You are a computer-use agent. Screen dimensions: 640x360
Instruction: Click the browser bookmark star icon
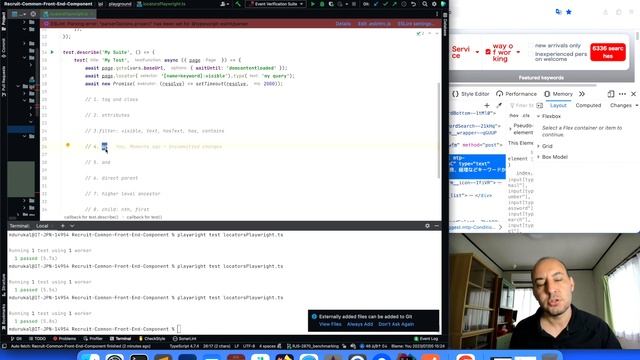coord(569,12)
